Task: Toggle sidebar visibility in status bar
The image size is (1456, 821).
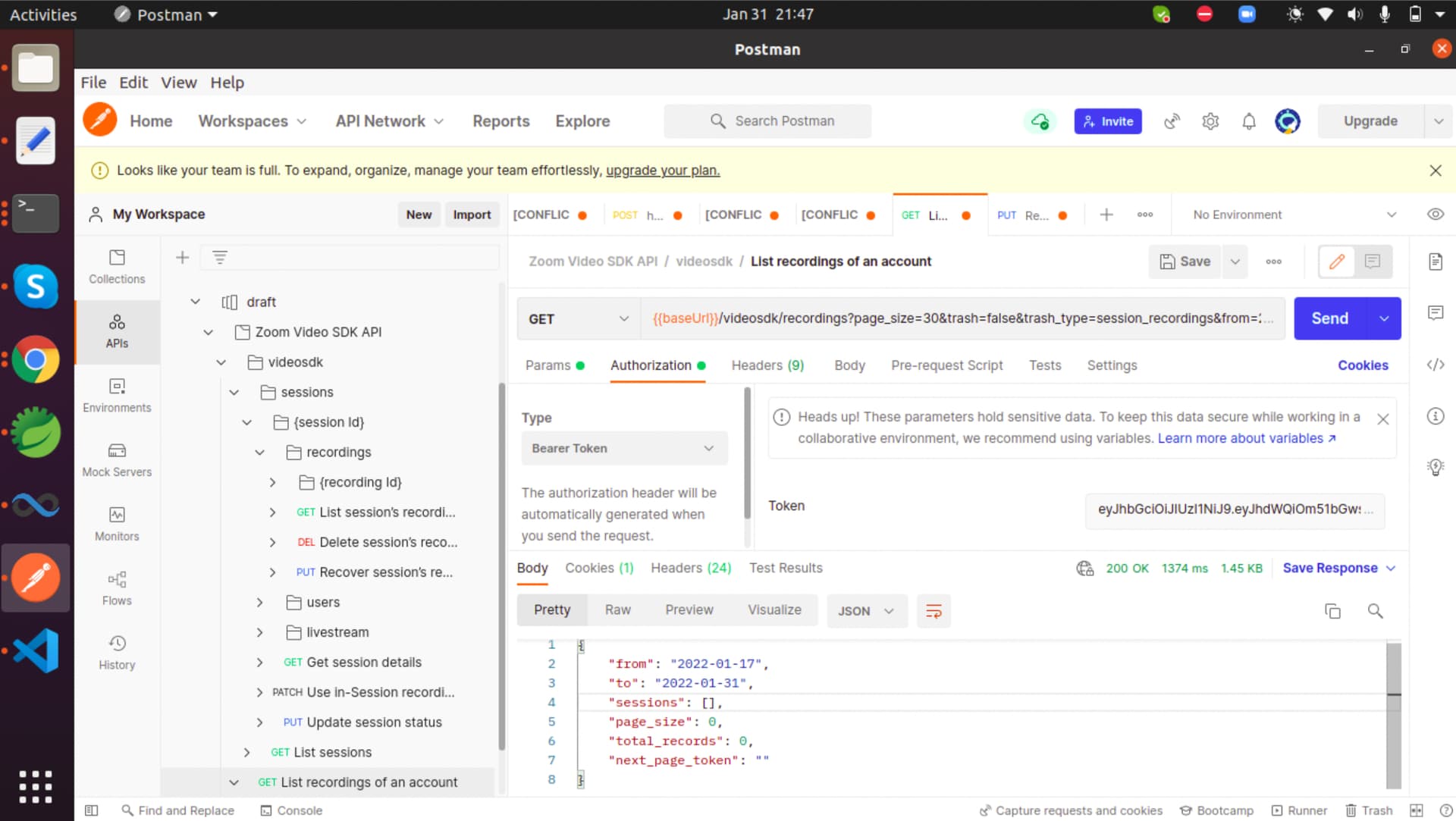Action: click(92, 810)
